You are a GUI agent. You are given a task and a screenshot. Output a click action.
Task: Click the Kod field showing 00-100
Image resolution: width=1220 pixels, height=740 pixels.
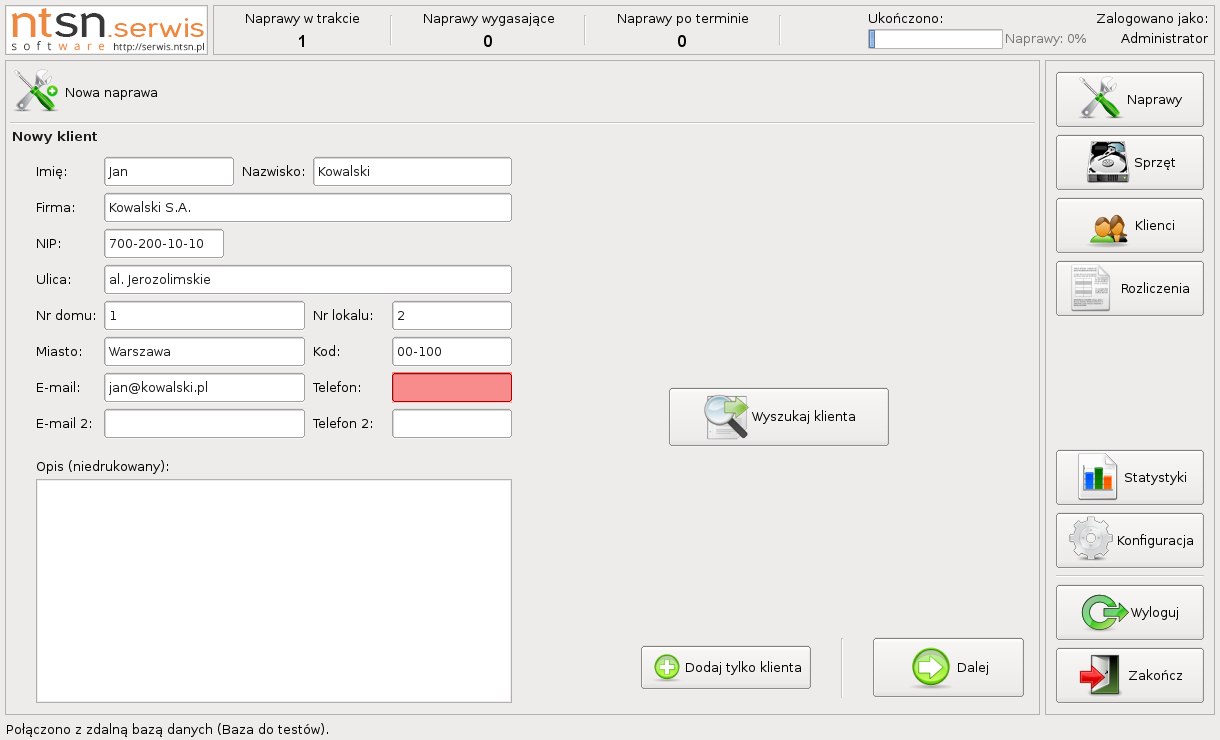451,351
